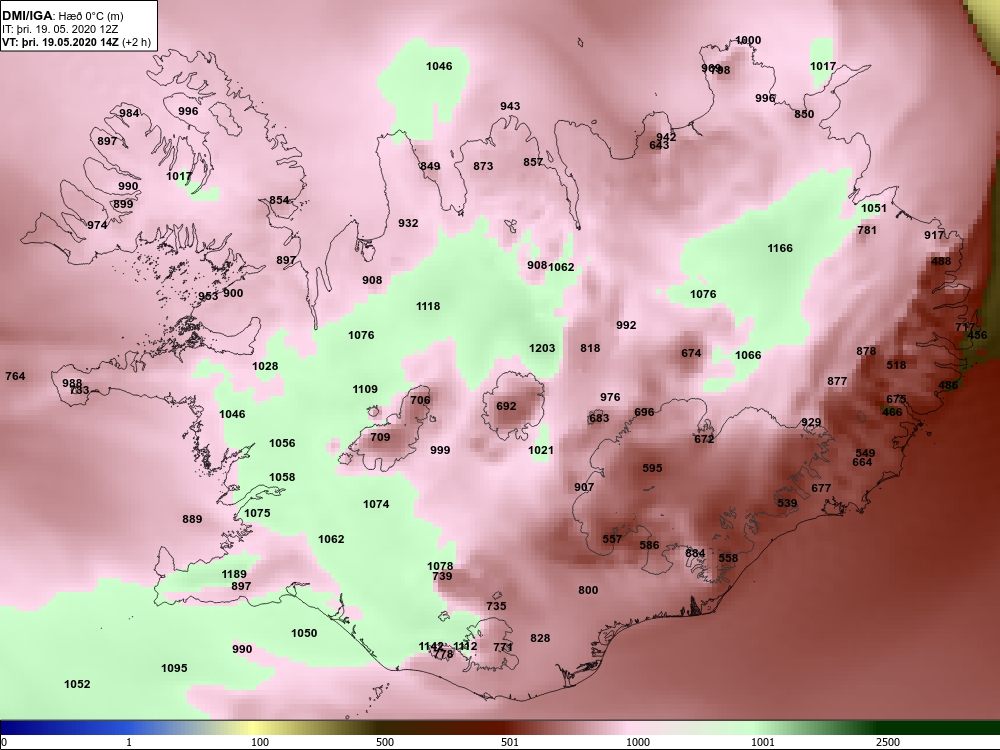Select the 1189 value label

click(x=234, y=575)
